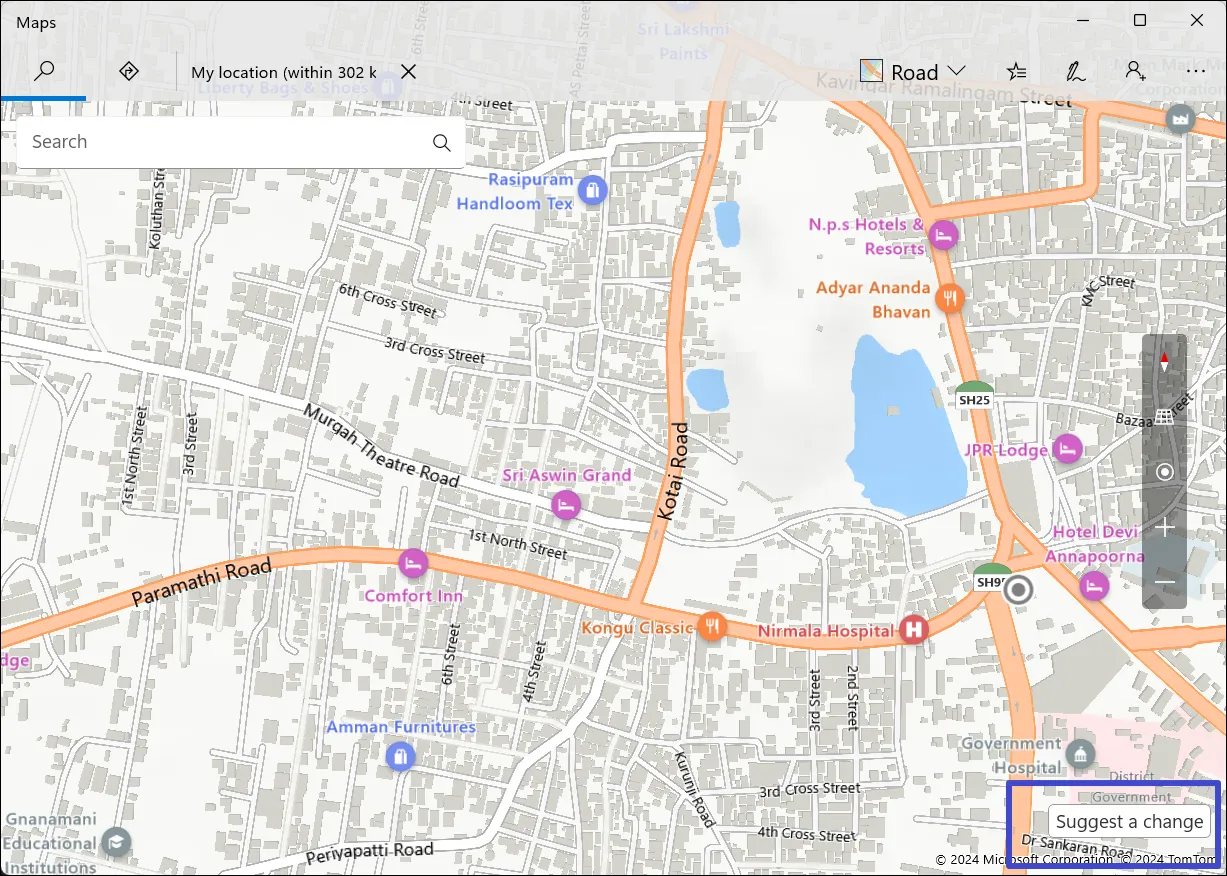Screen dimensions: 1227x876
Task: Click the Kotai Road label
Action: click(674, 471)
